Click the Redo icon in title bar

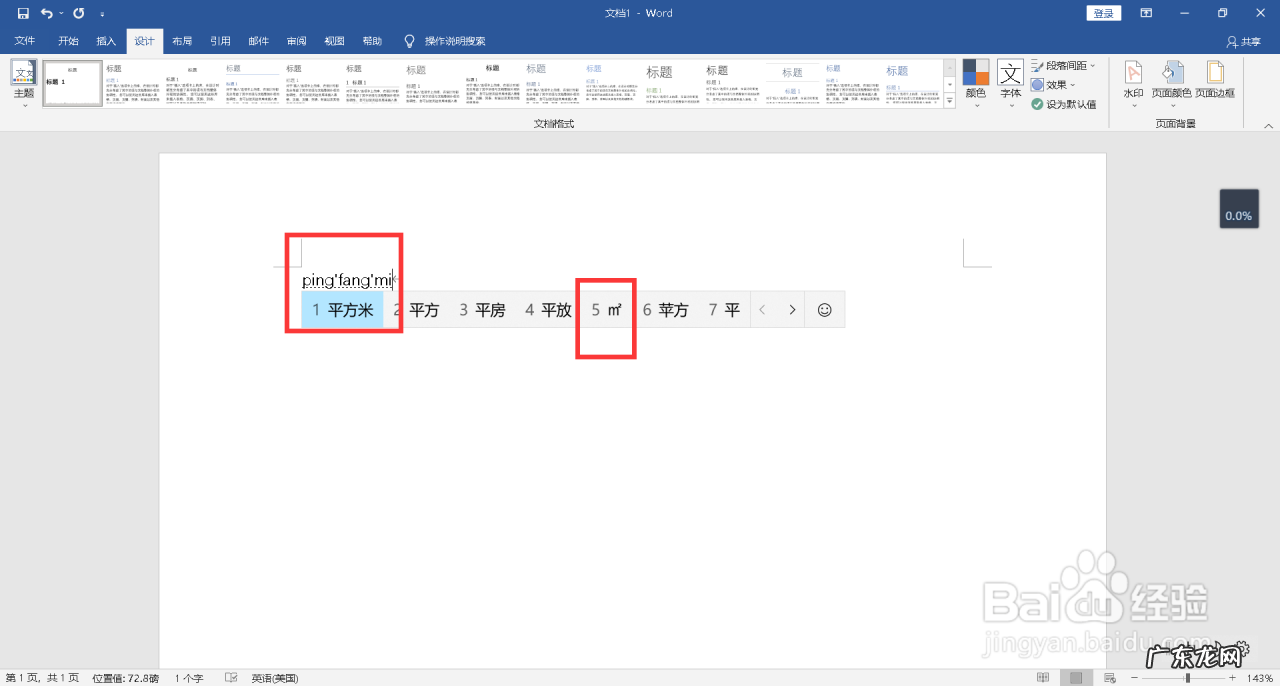point(78,13)
